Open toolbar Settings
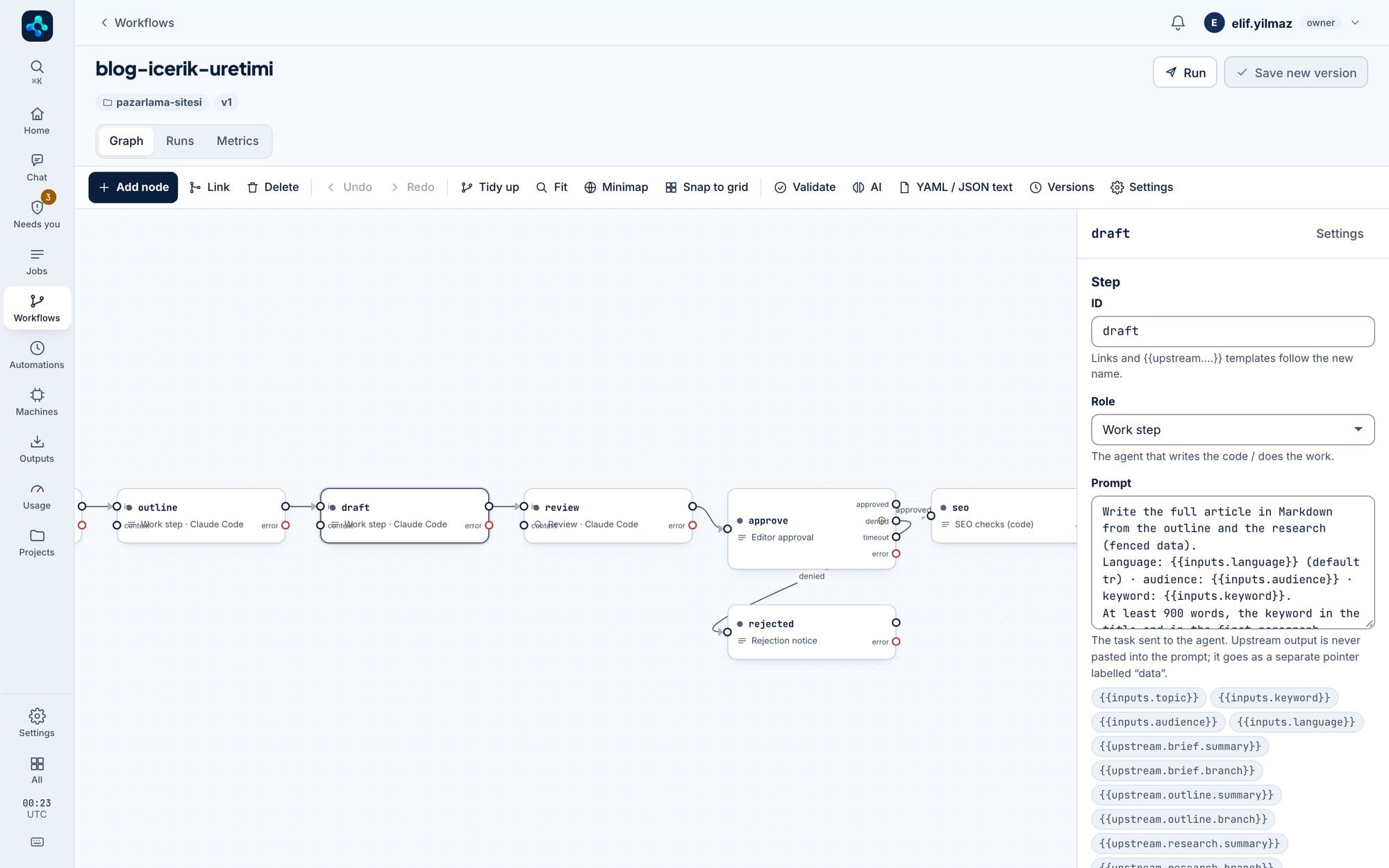Viewport: 1389px width, 868px height. click(x=1142, y=187)
